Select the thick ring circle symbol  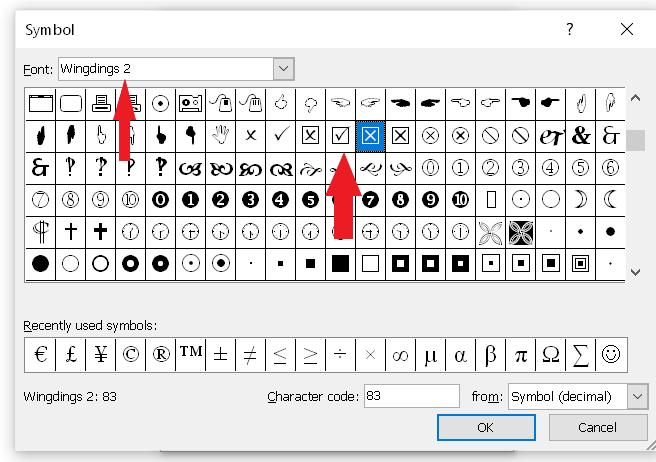coord(131,264)
